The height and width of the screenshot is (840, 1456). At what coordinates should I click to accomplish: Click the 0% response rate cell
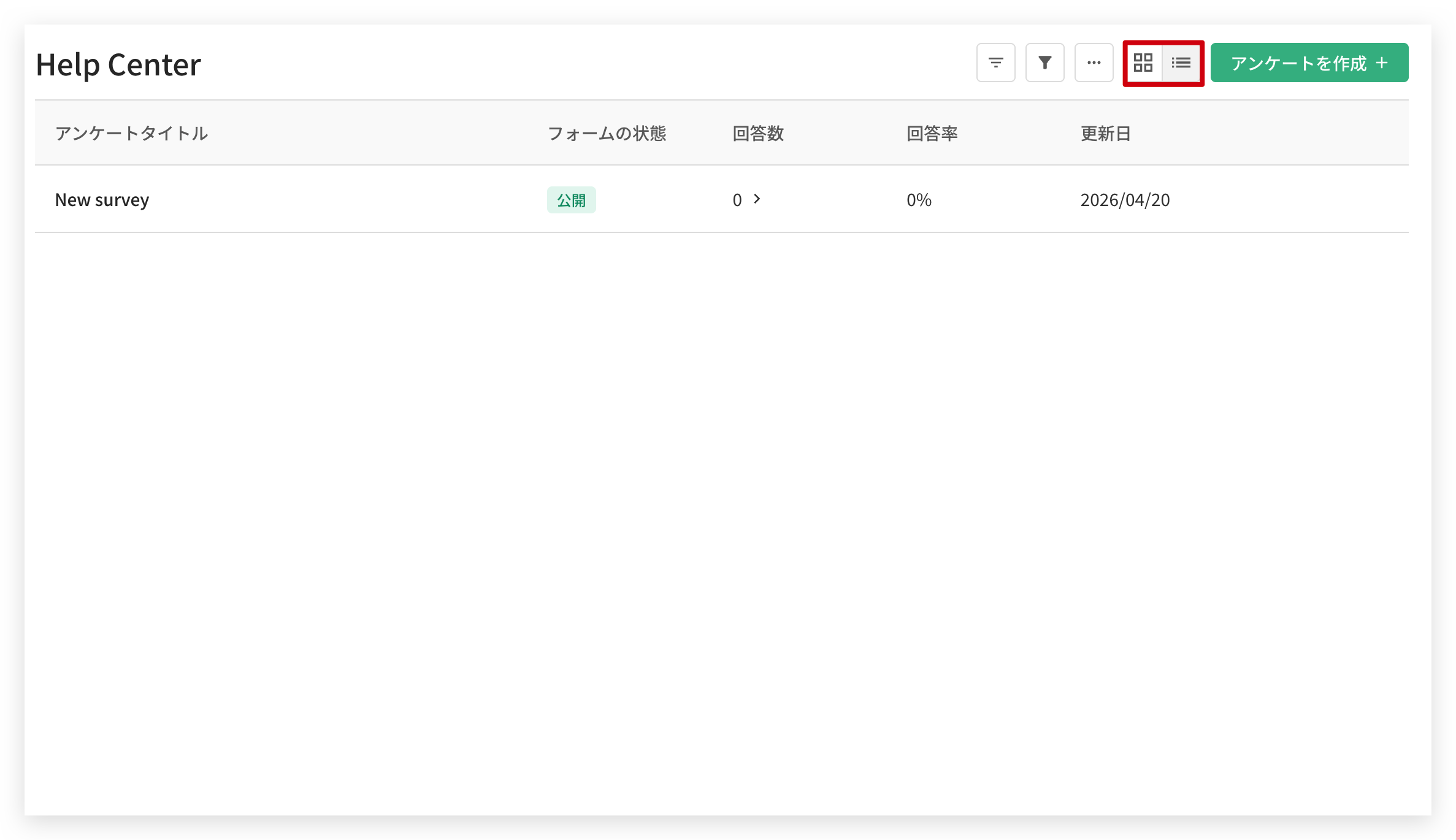[919, 200]
